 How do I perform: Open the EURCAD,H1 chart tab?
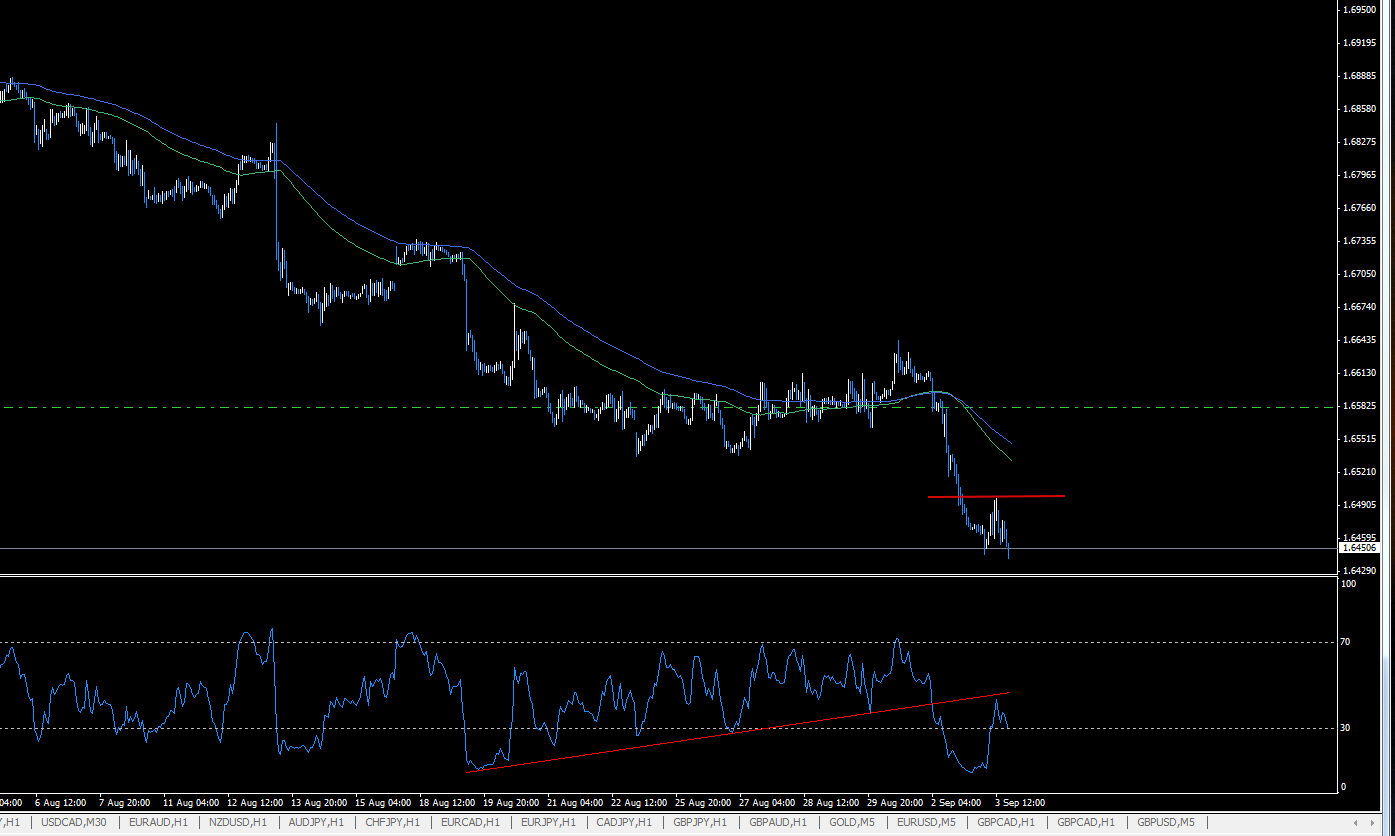470,822
